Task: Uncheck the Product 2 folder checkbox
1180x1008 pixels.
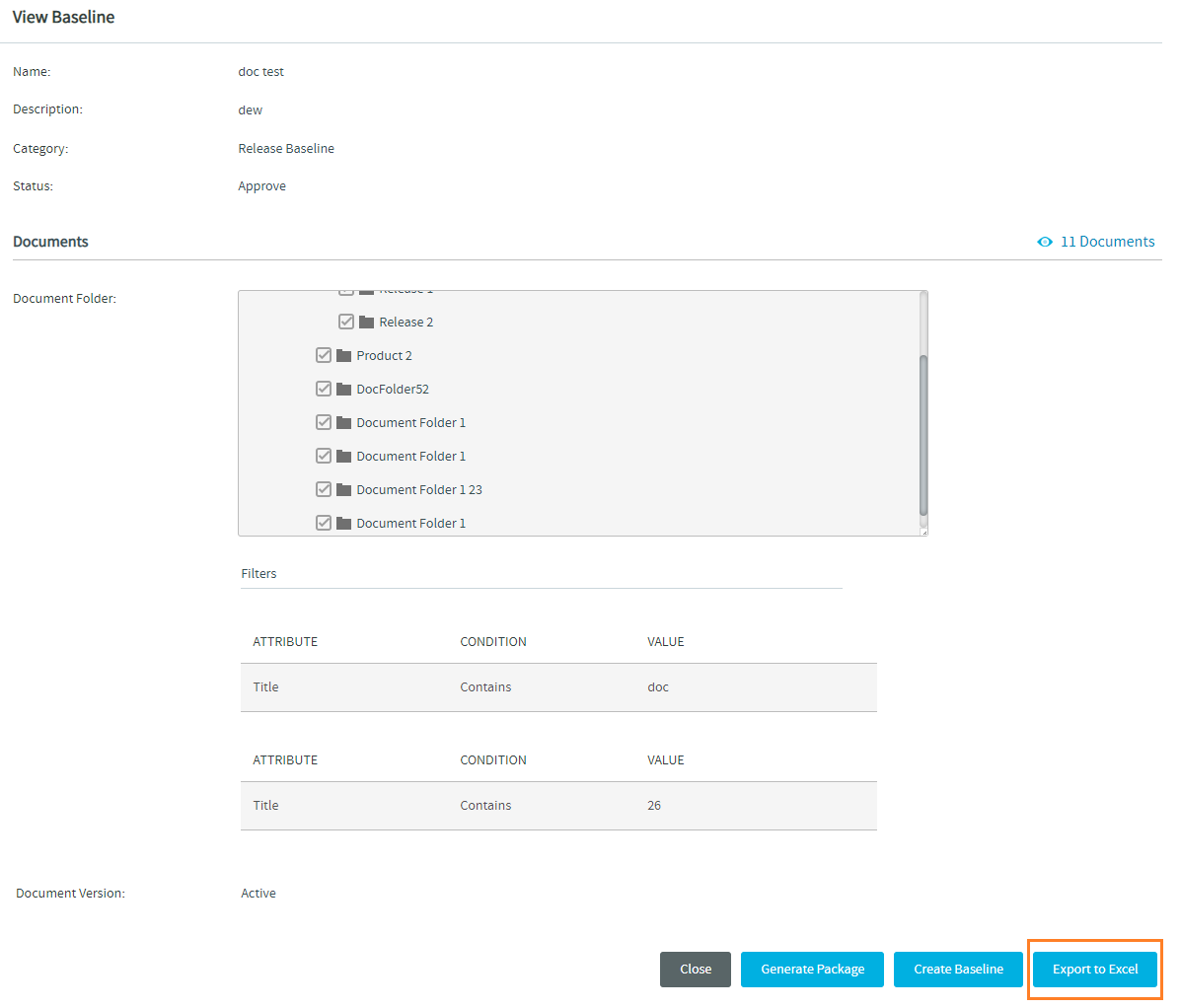Action: (x=324, y=355)
